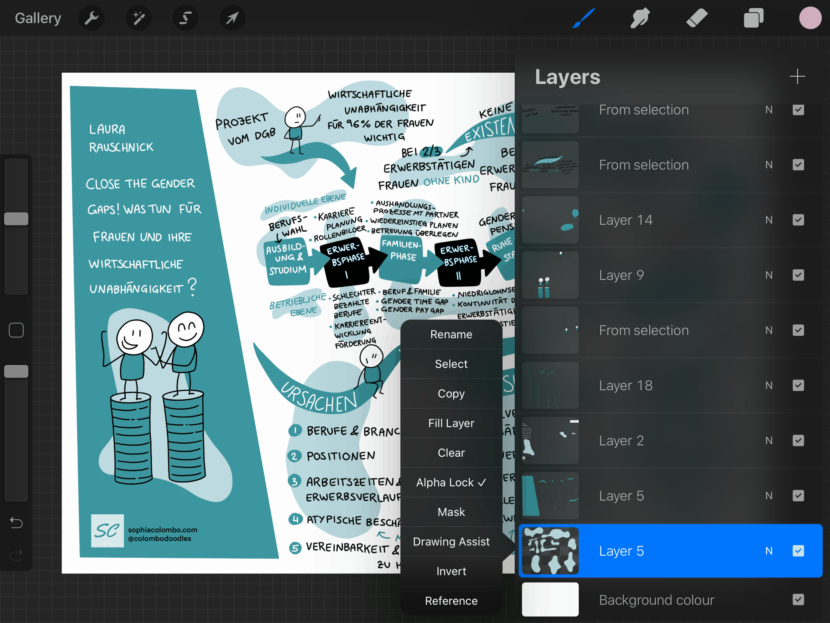
Task: Toggle Alpha Lock in layer menu
Action: [x=451, y=482]
